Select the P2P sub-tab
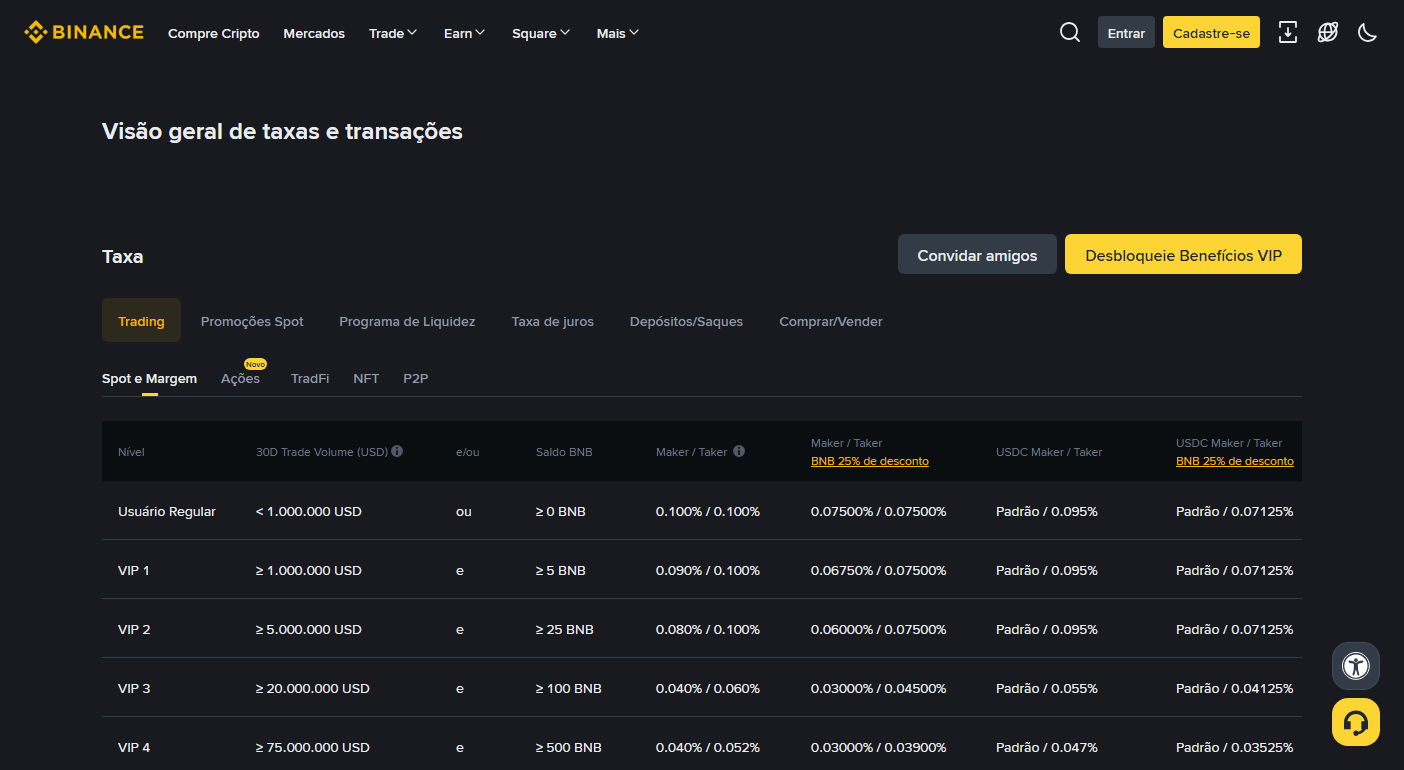Viewport: 1404px width, 770px height. [x=416, y=379]
